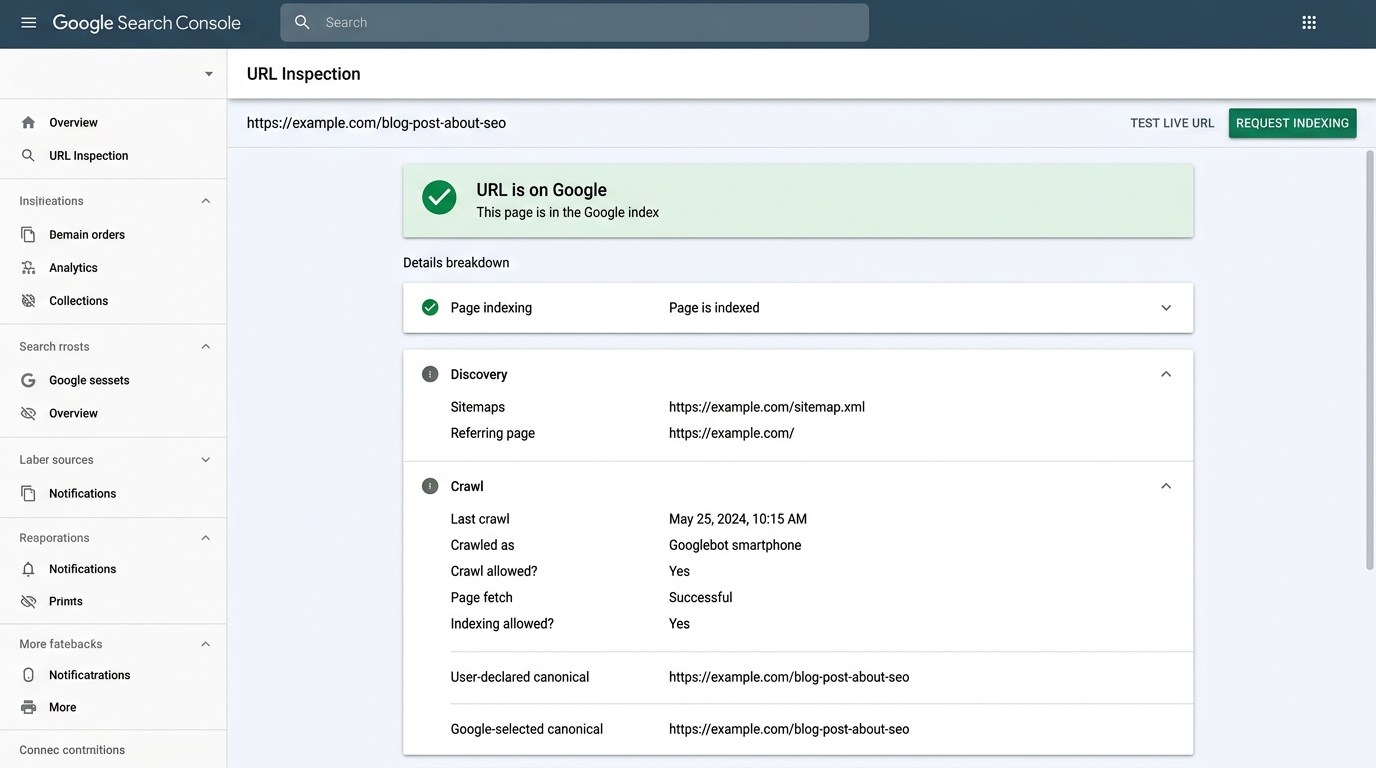
Task: Click the Collections sidebar icon
Action: pyautogui.click(x=28, y=300)
